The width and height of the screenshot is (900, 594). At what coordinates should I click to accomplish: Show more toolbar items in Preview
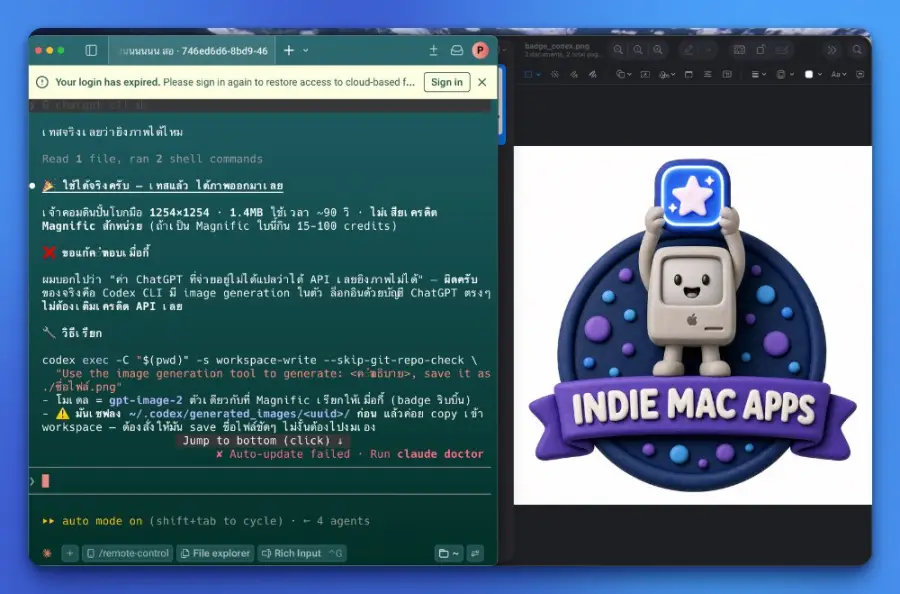831,50
